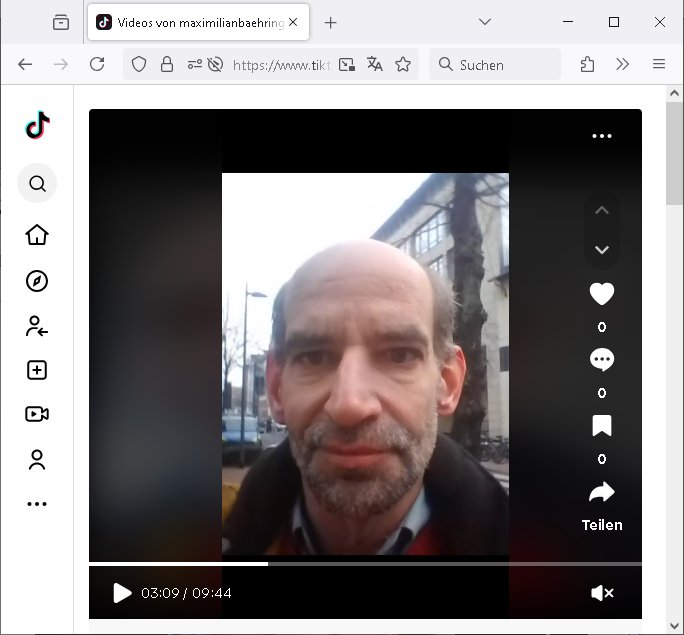Open video options three-dot menu
Screen dimensions: 684x635
[601, 136]
